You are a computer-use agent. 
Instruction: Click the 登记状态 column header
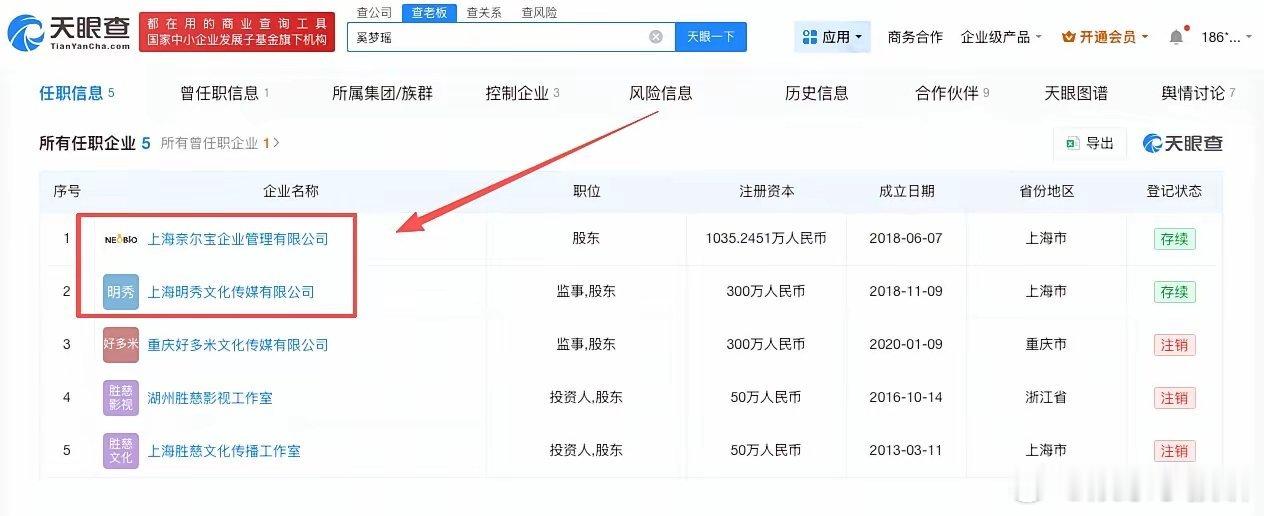(x=1174, y=191)
